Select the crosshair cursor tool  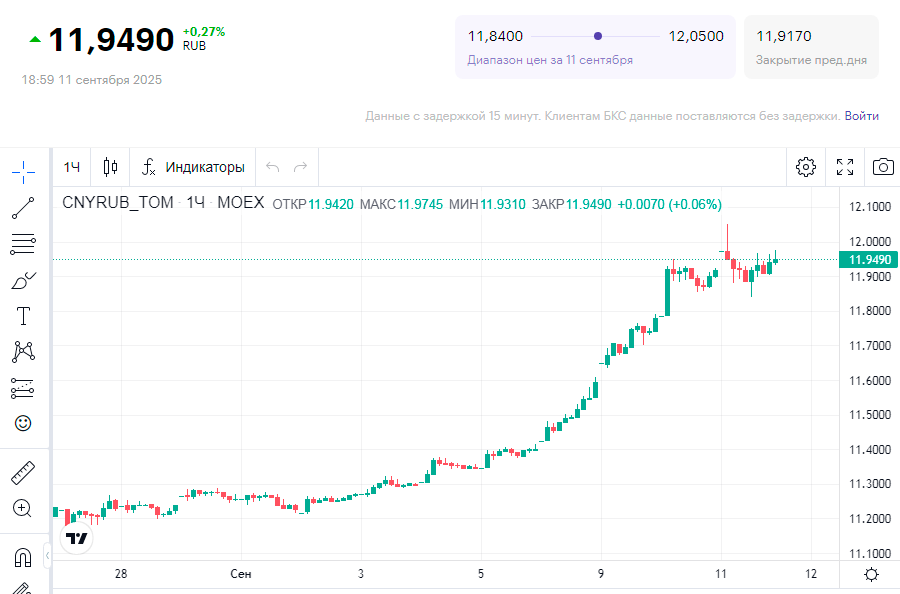click(x=23, y=171)
